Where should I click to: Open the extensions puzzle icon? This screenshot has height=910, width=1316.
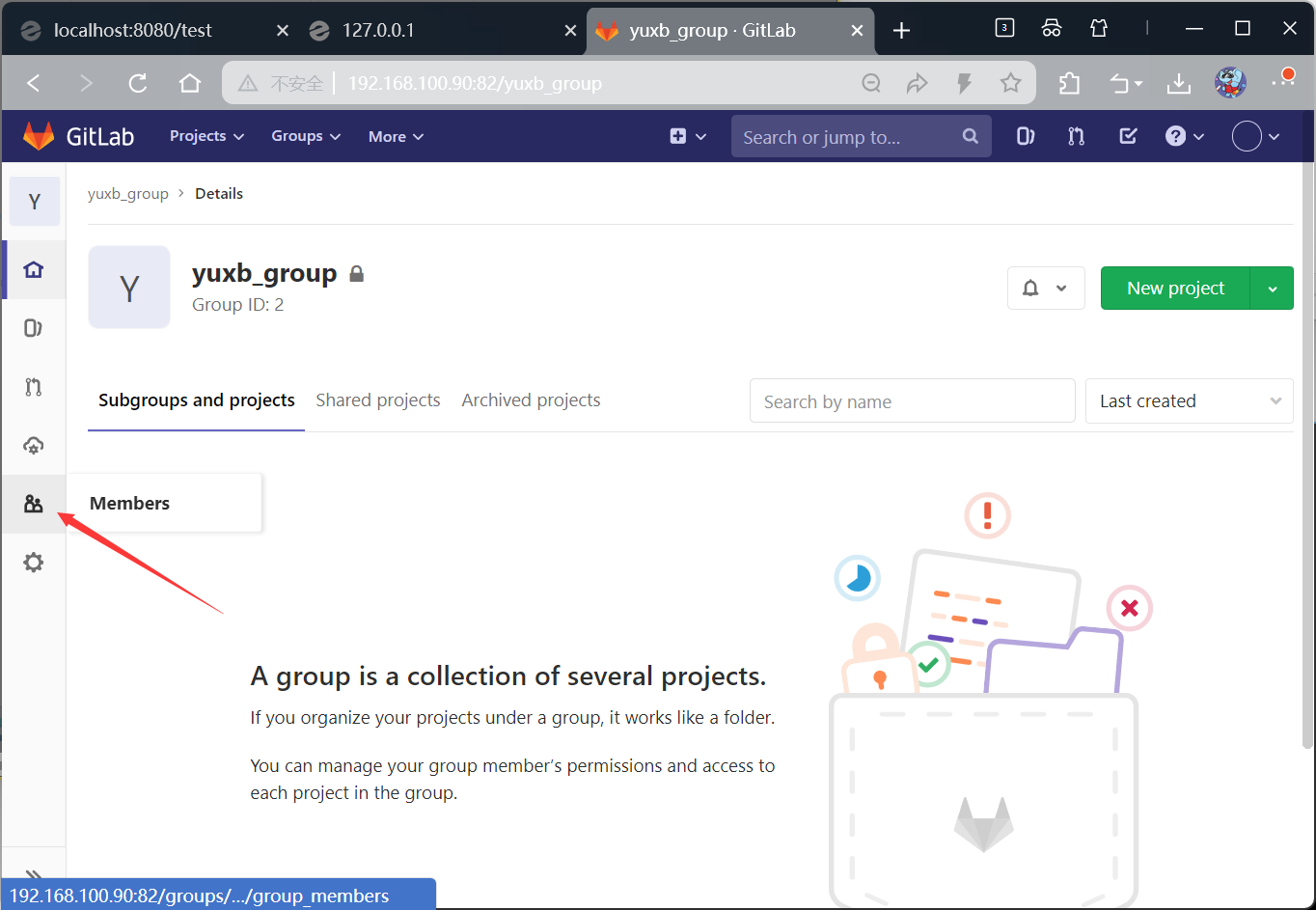click(x=1069, y=83)
